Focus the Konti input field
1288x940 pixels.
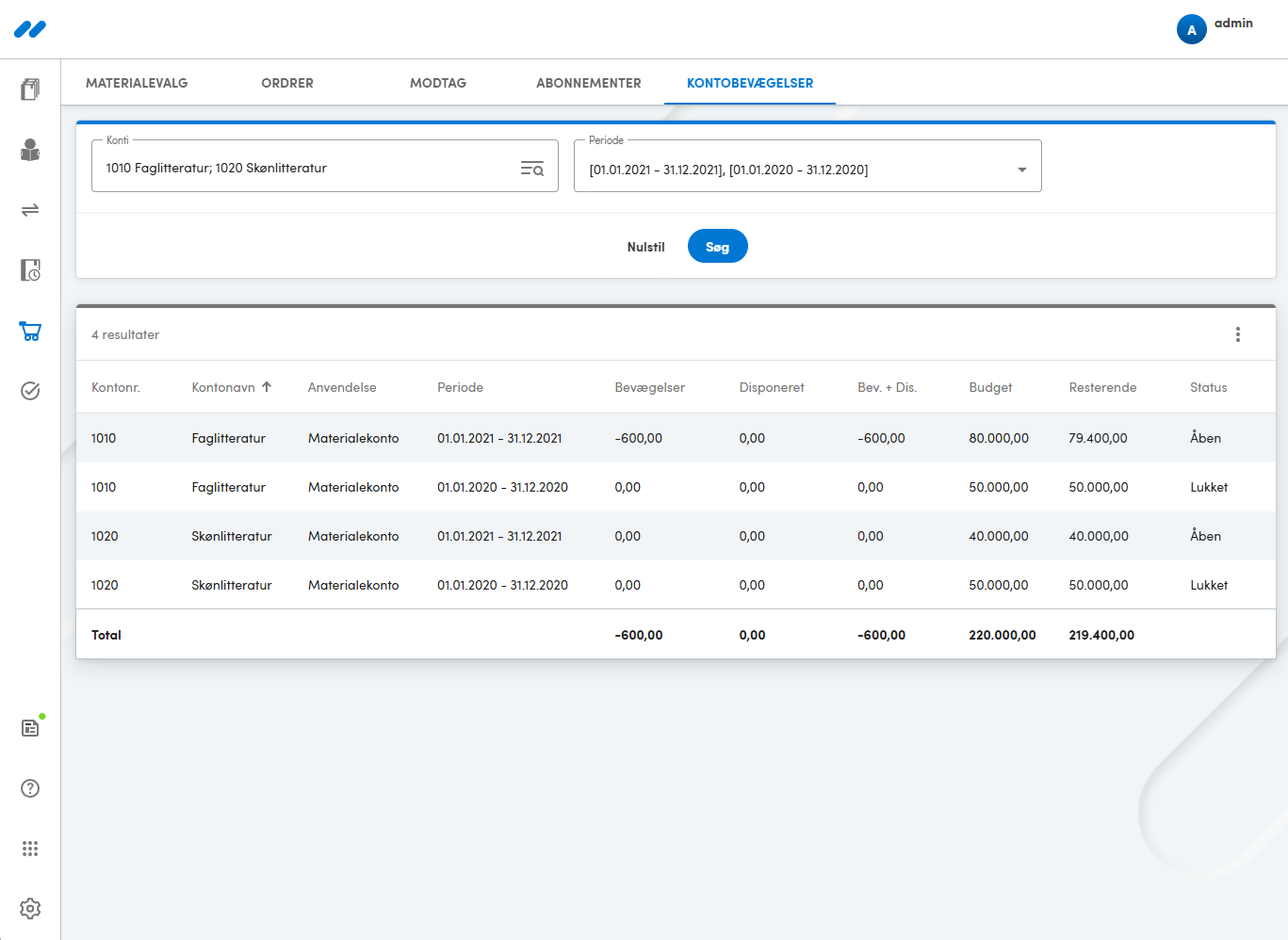[325, 166]
